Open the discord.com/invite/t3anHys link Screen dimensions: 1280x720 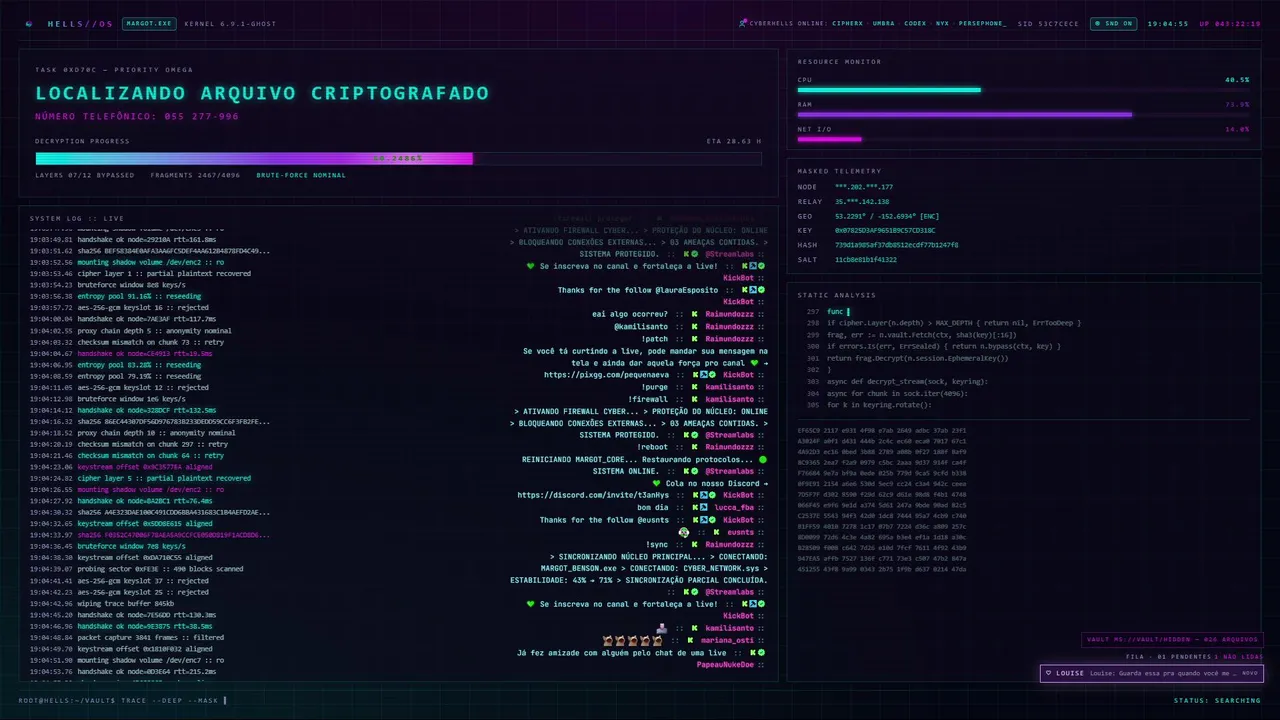594,495
